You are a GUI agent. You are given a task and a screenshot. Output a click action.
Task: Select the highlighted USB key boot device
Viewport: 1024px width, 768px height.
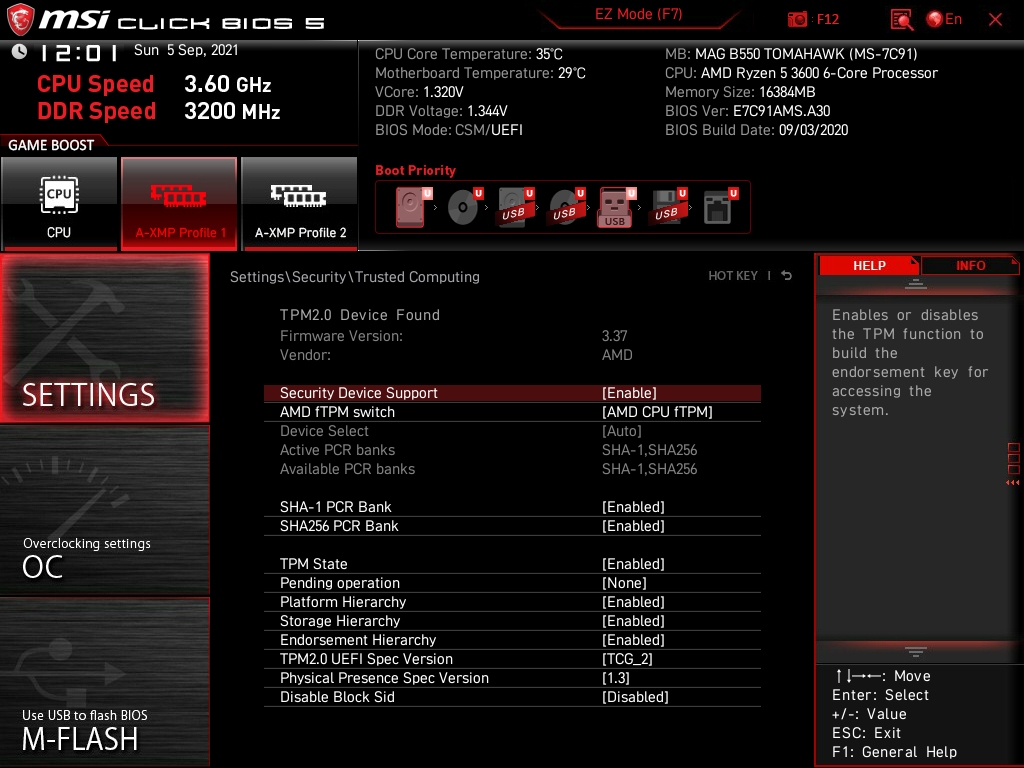(616, 207)
